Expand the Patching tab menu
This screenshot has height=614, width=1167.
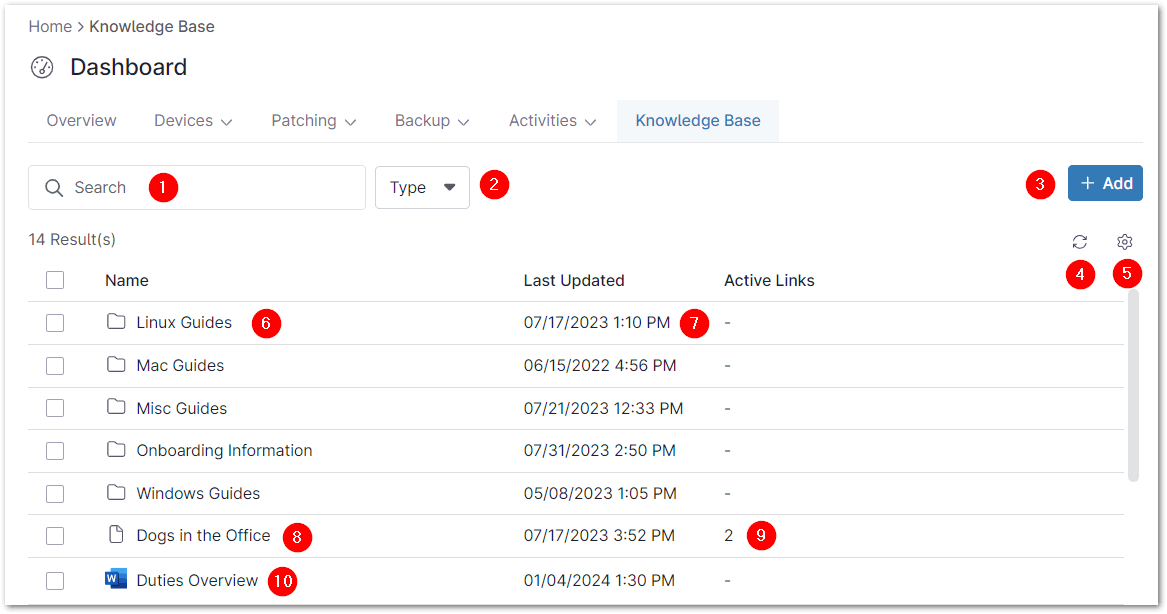tap(313, 121)
